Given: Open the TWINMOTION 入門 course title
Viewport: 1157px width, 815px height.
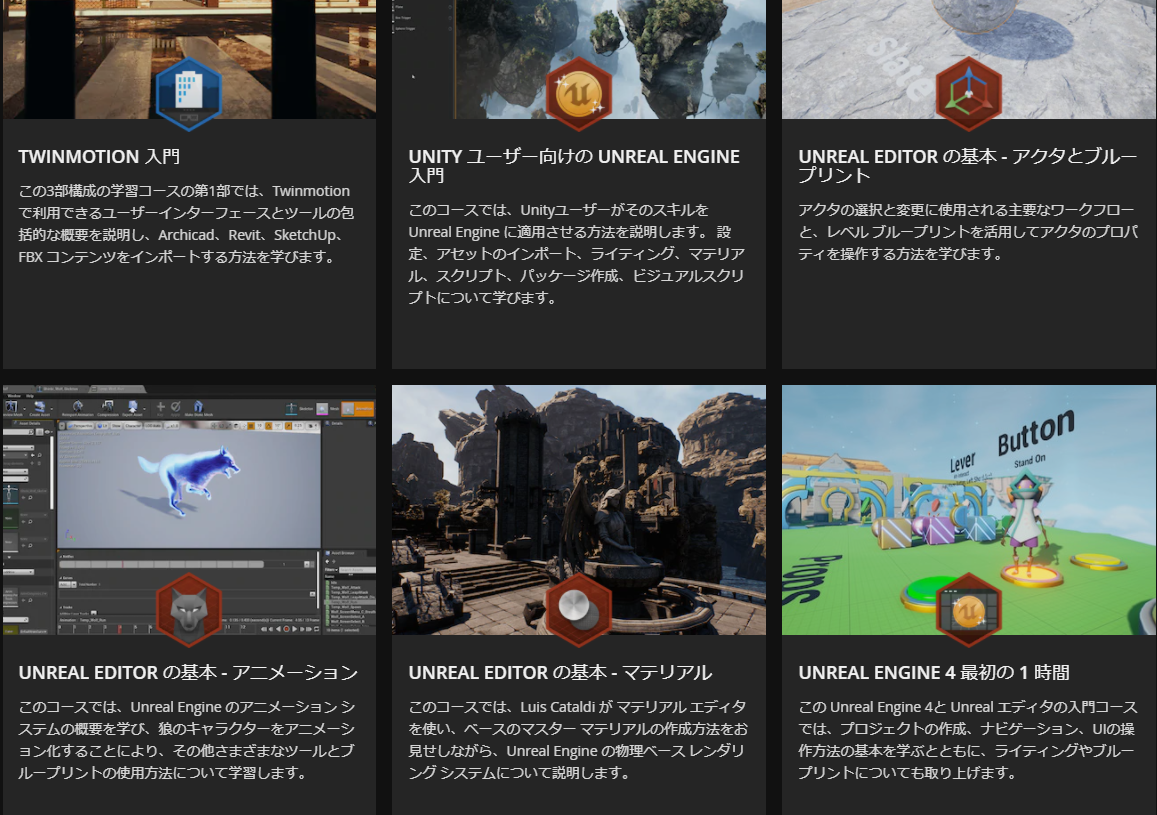Looking at the screenshot, I should pyautogui.click(x=99, y=156).
